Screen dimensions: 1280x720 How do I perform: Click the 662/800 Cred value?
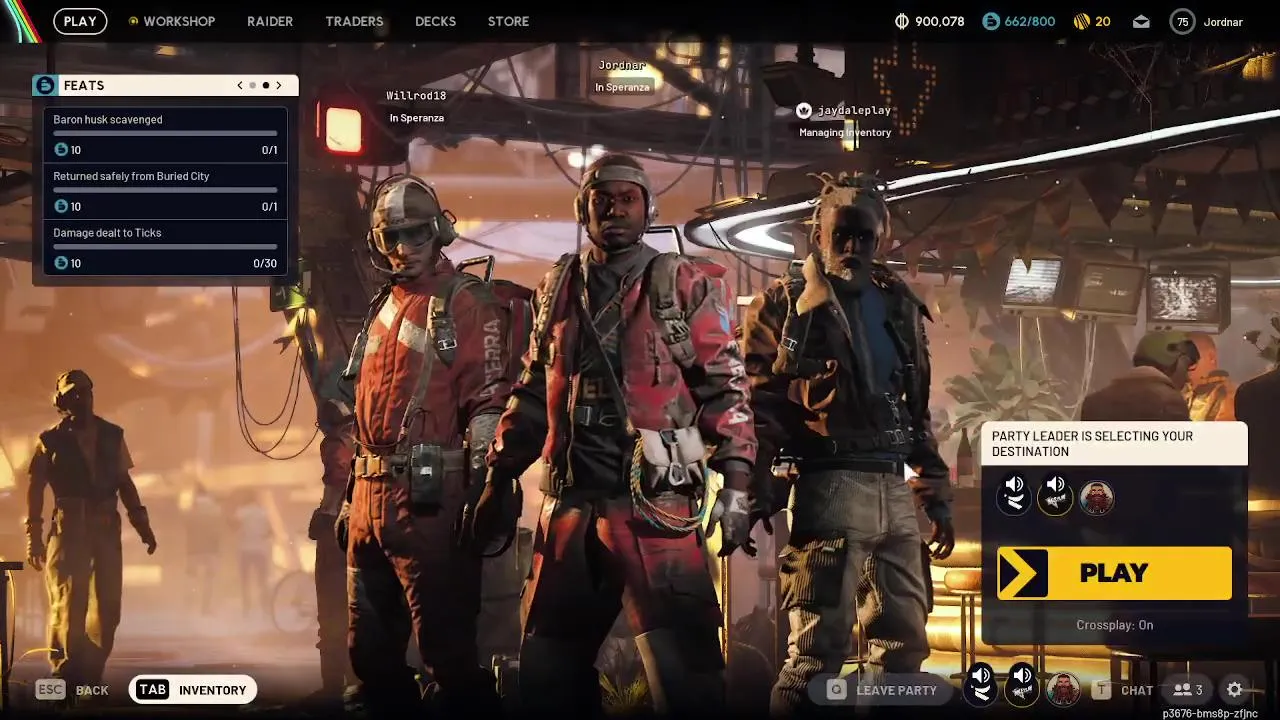[1030, 21]
